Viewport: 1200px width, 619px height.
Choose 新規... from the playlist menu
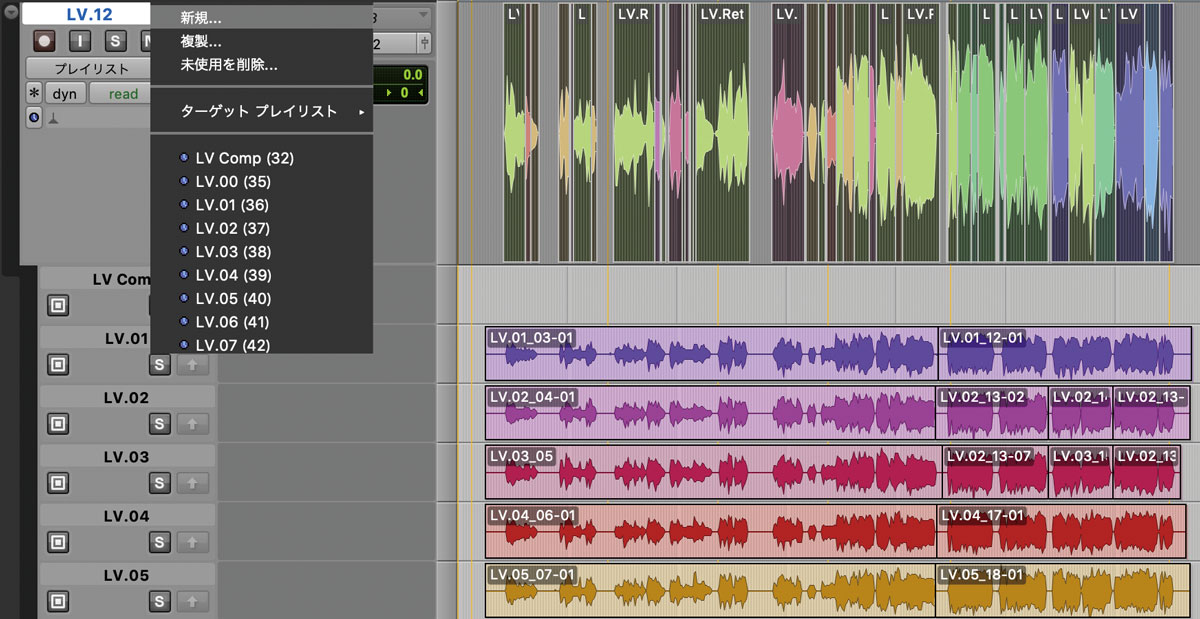[261, 18]
